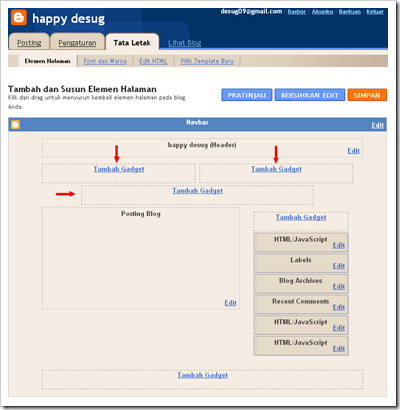Click the Tambah dan Susun Elemen Halaman heading
Image resolution: width=400 pixels, height=410 pixels.
82,89
